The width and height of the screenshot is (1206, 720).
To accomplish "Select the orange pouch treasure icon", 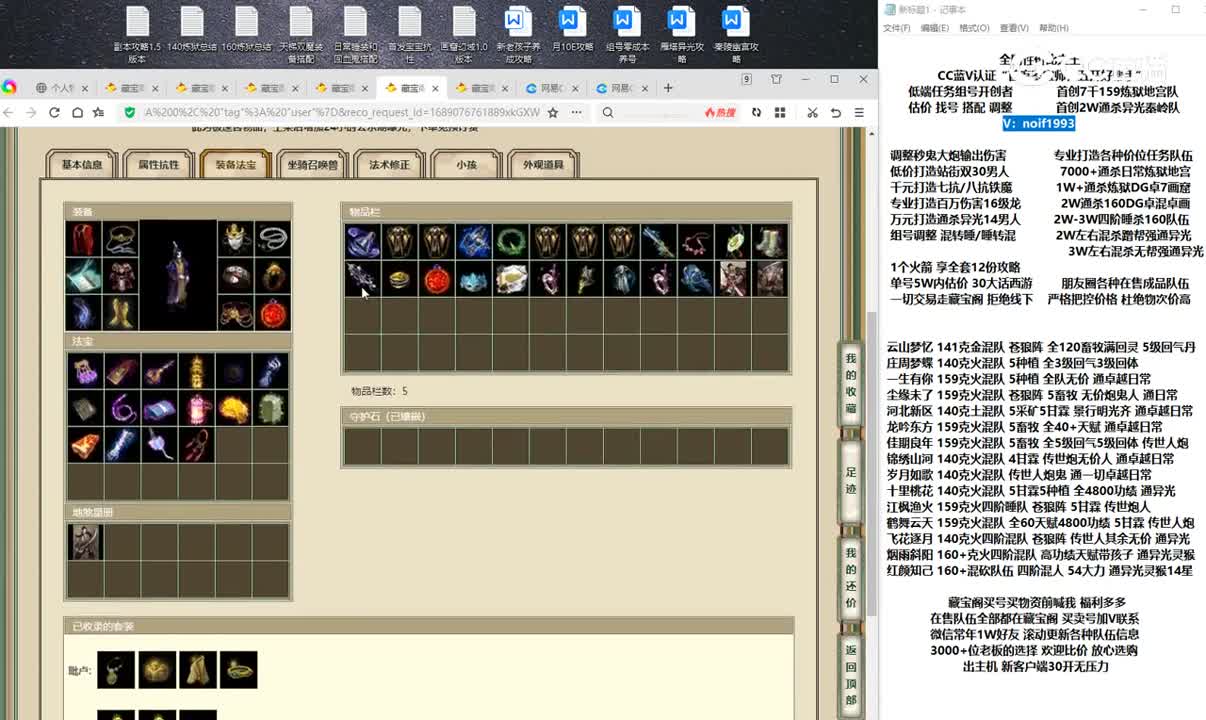I will [x=84, y=445].
